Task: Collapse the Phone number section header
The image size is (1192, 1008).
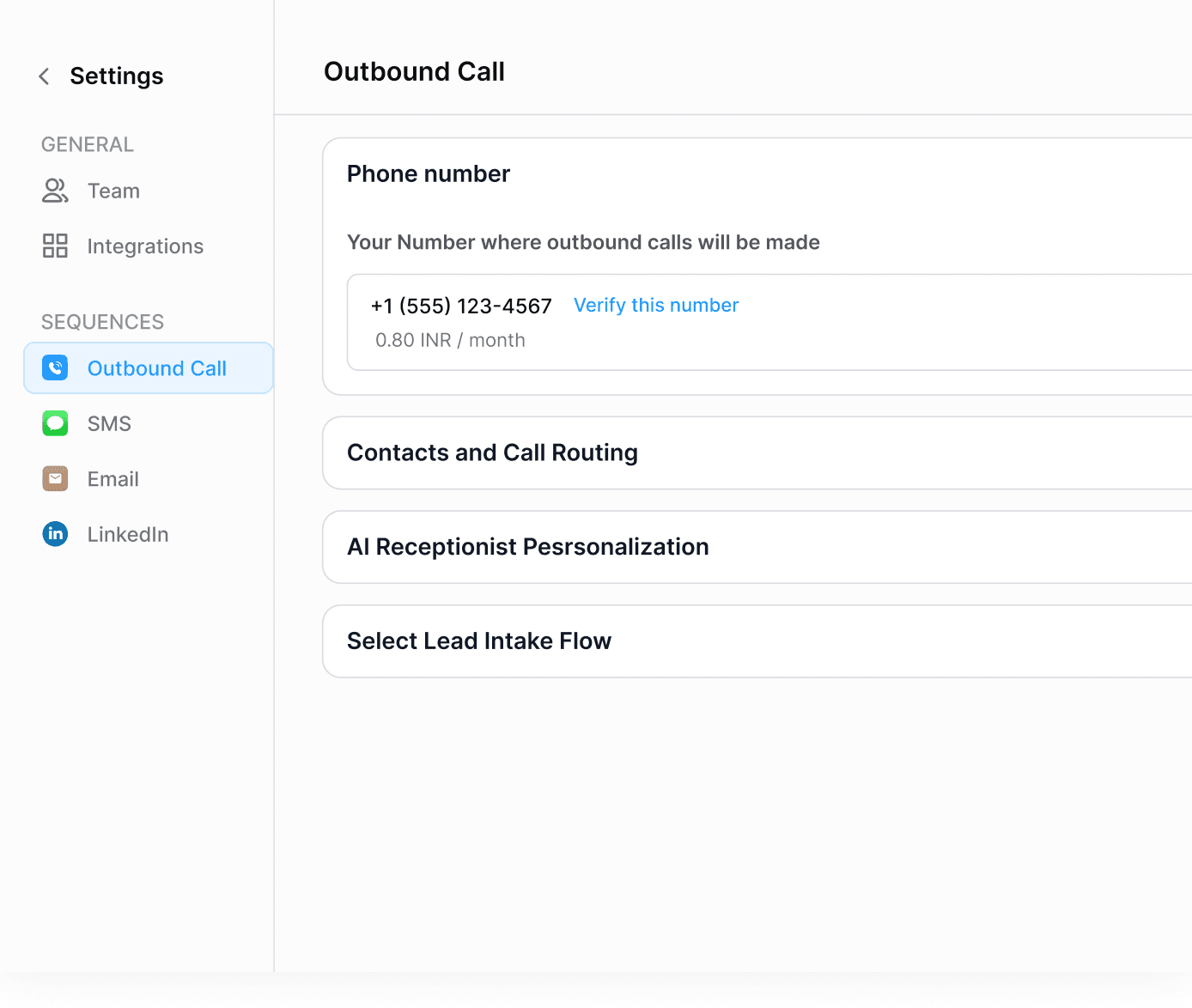Action: (x=428, y=174)
